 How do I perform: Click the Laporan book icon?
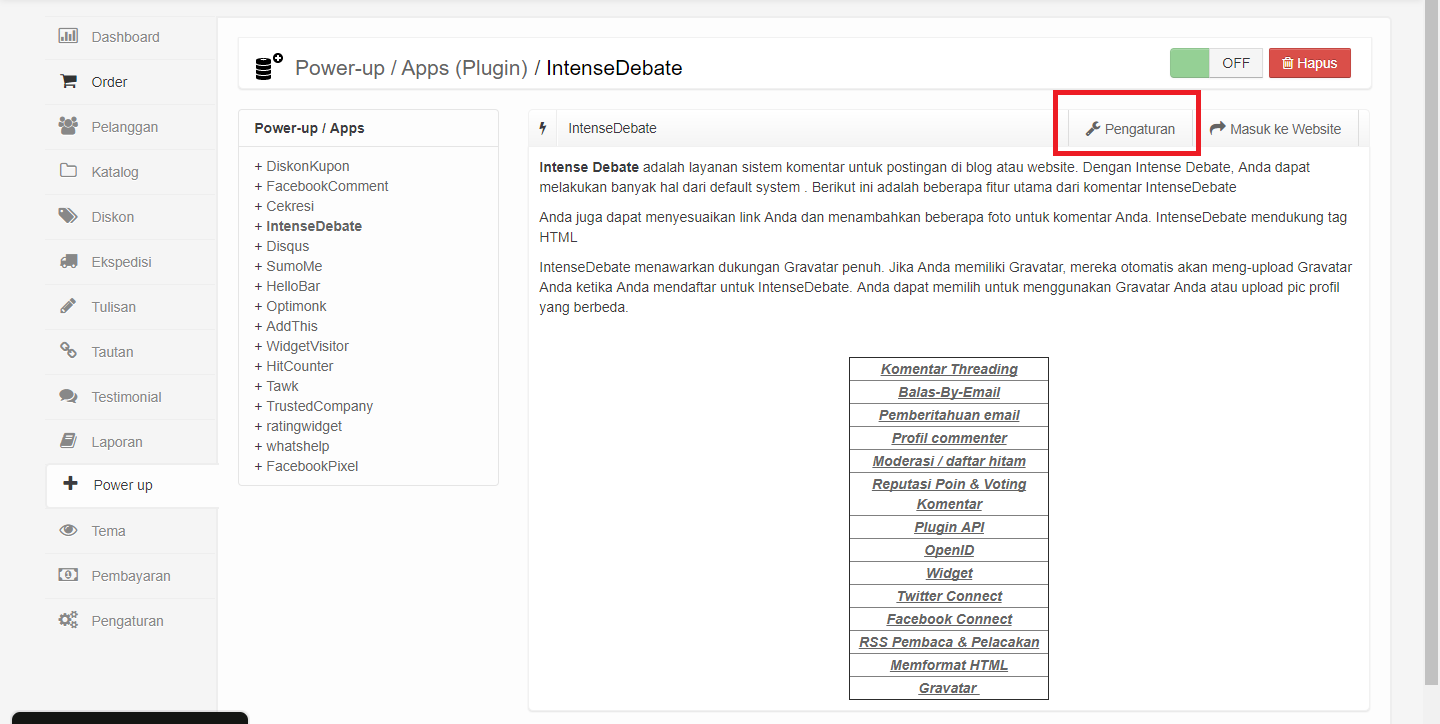[x=68, y=441]
